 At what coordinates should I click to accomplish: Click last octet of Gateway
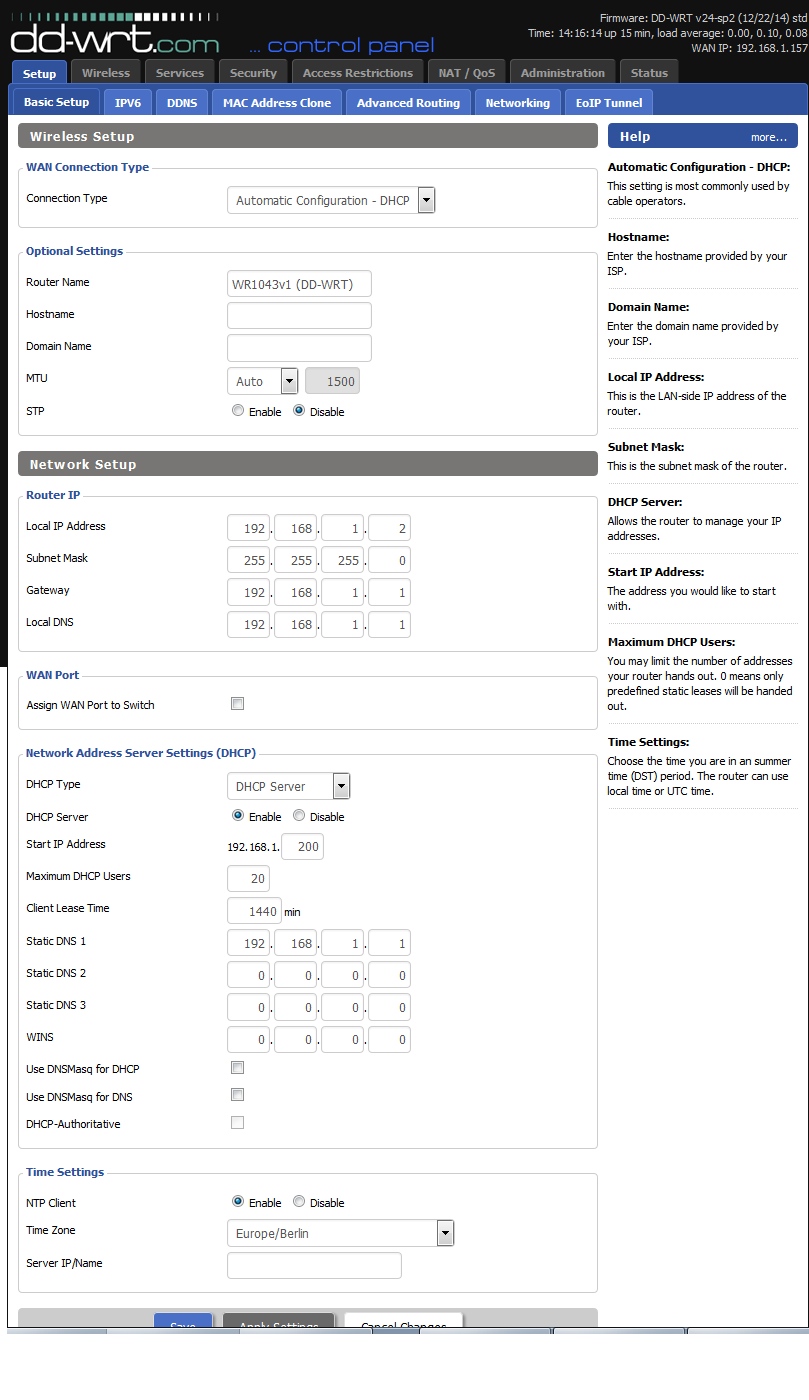pyautogui.click(x=389, y=592)
